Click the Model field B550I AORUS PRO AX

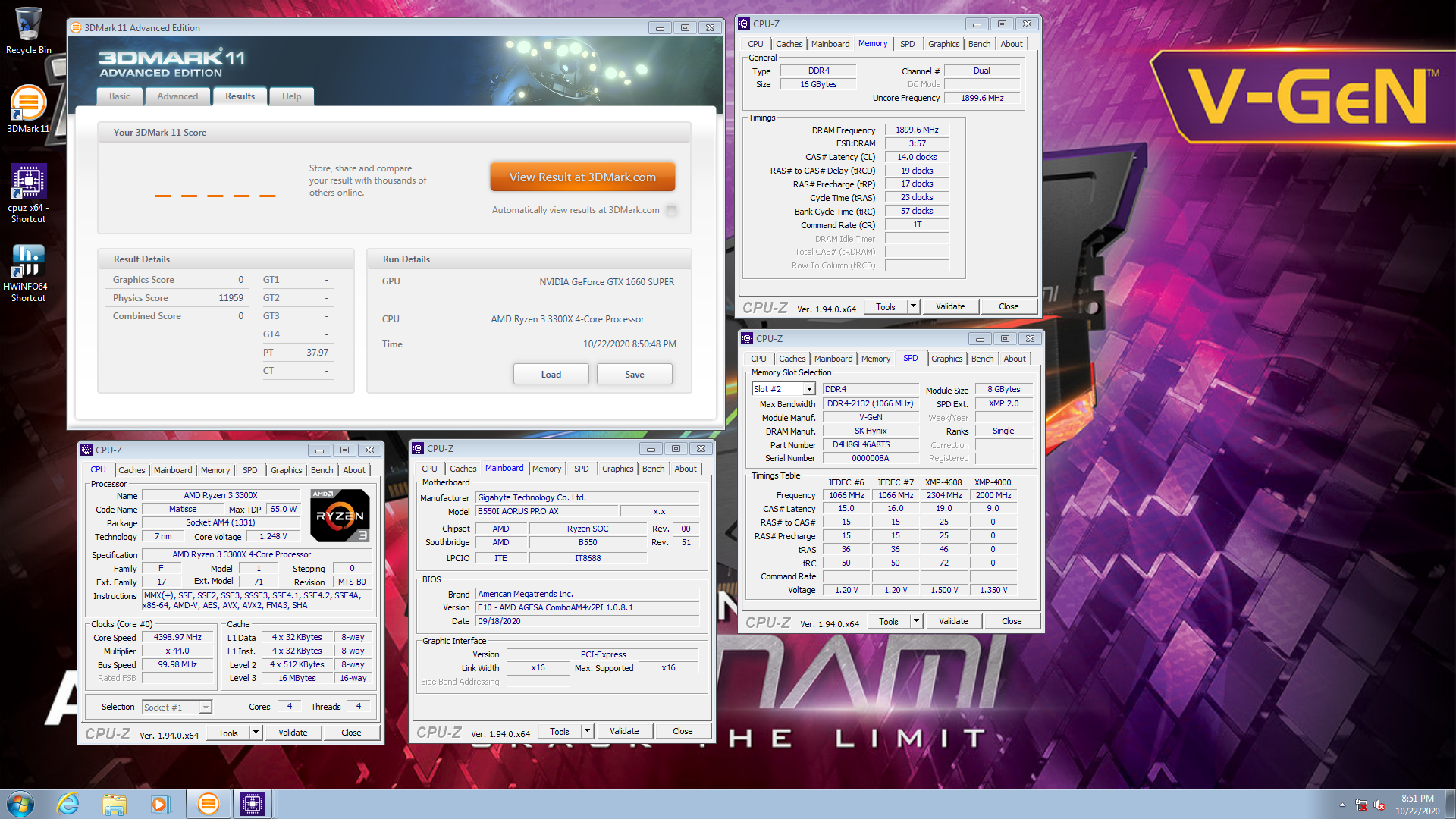548,512
